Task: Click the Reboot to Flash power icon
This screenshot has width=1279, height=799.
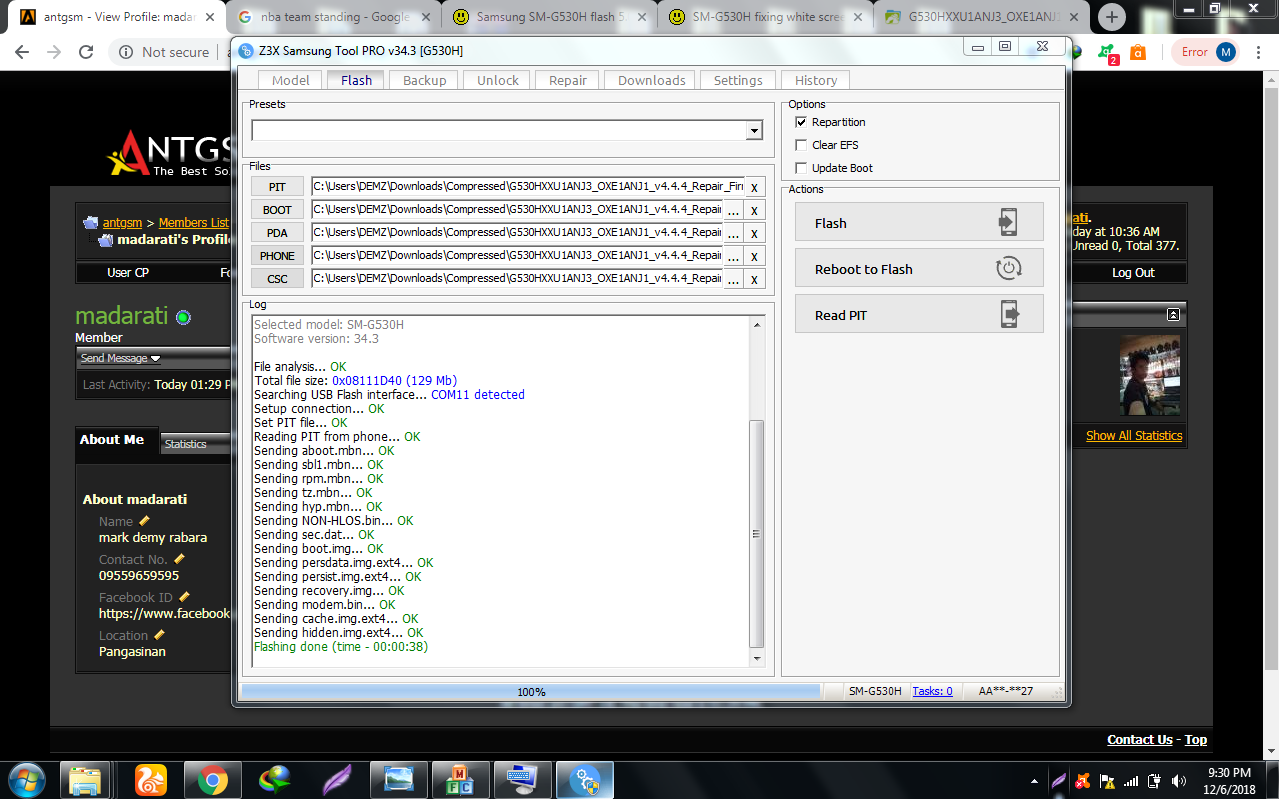Action: tap(1007, 268)
